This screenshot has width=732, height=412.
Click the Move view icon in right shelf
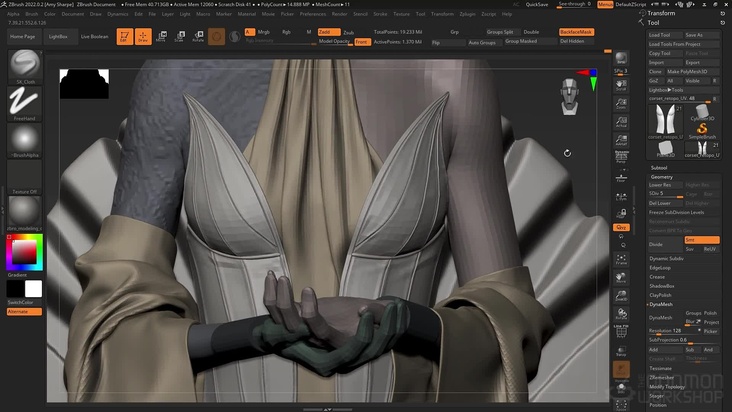(621, 278)
